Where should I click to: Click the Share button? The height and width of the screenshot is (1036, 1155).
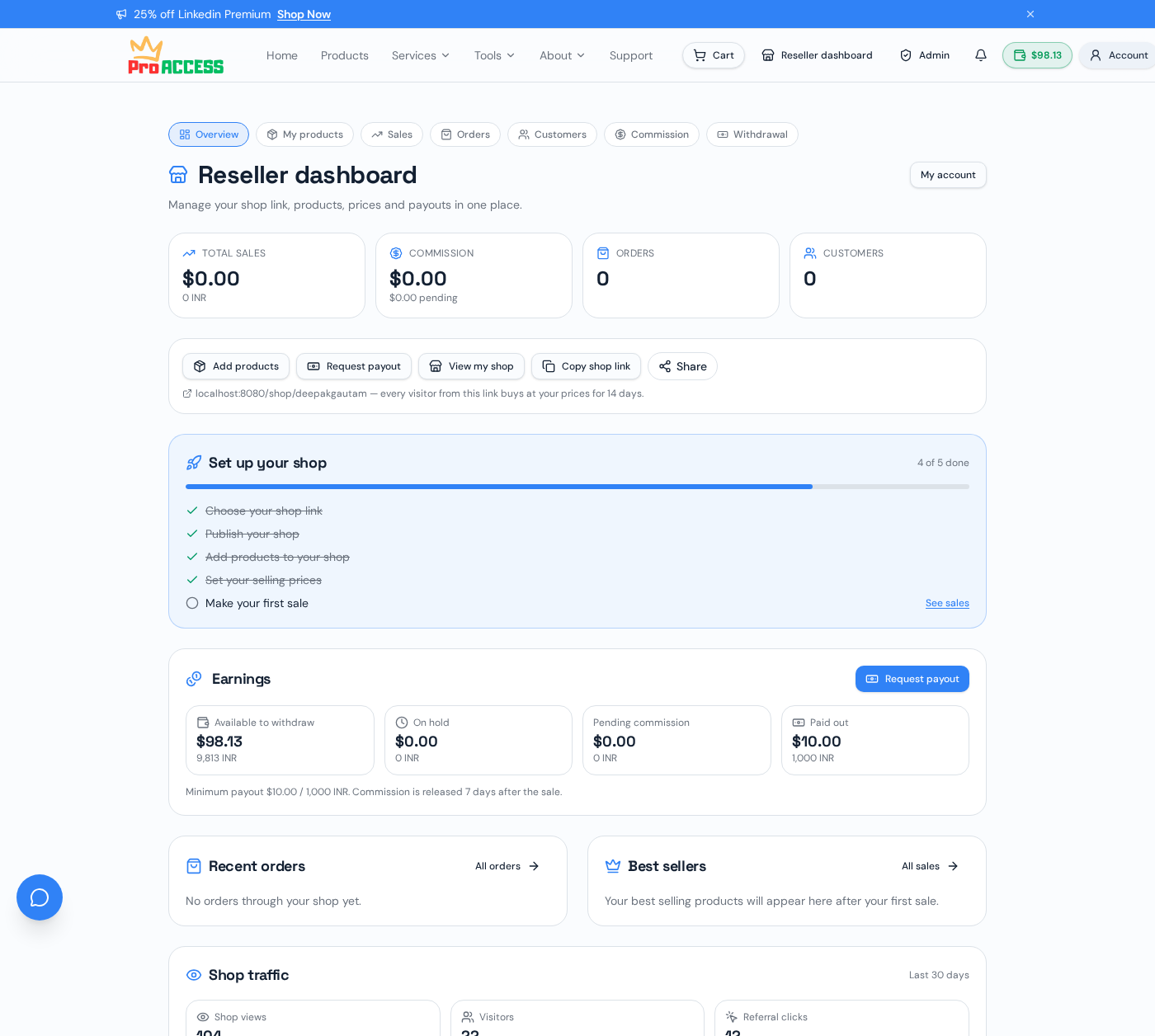(x=682, y=366)
